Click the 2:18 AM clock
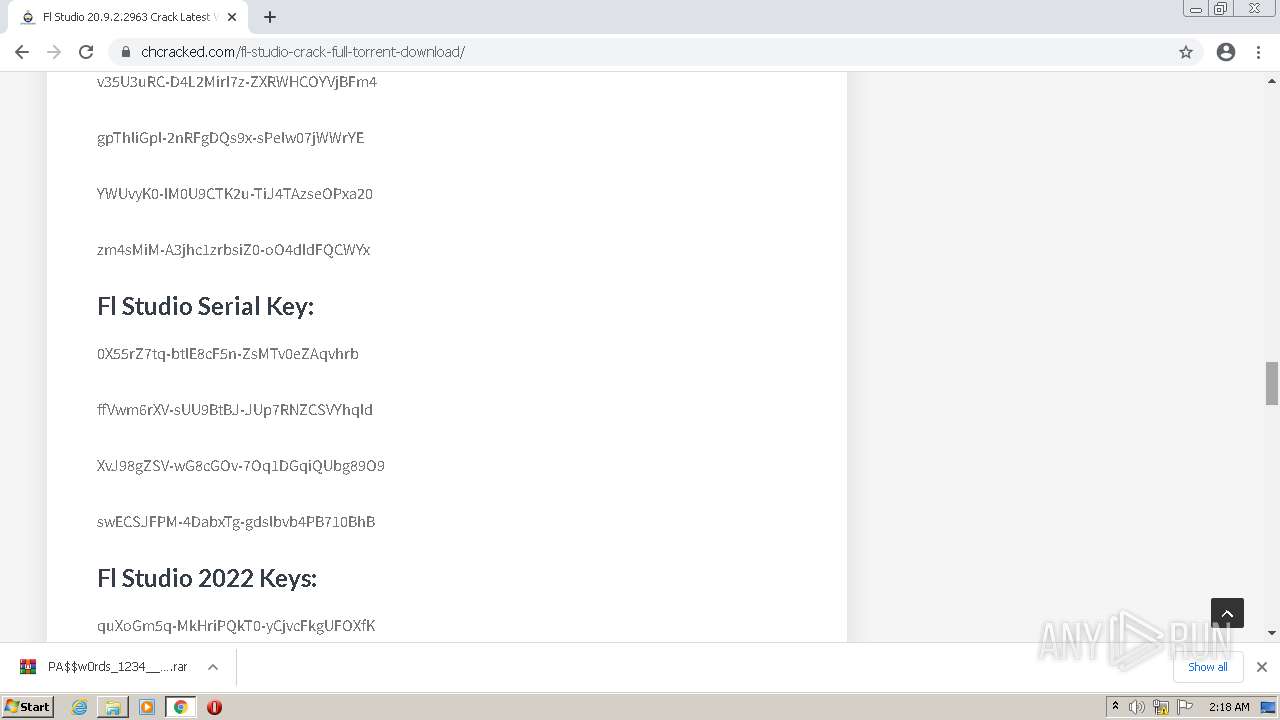 [1229, 707]
